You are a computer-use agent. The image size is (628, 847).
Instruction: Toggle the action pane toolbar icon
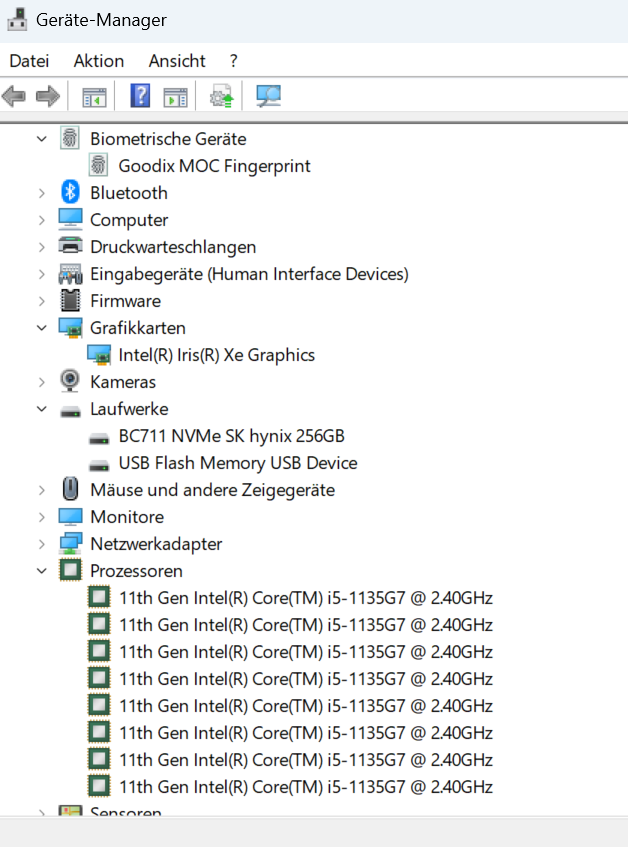[175, 97]
